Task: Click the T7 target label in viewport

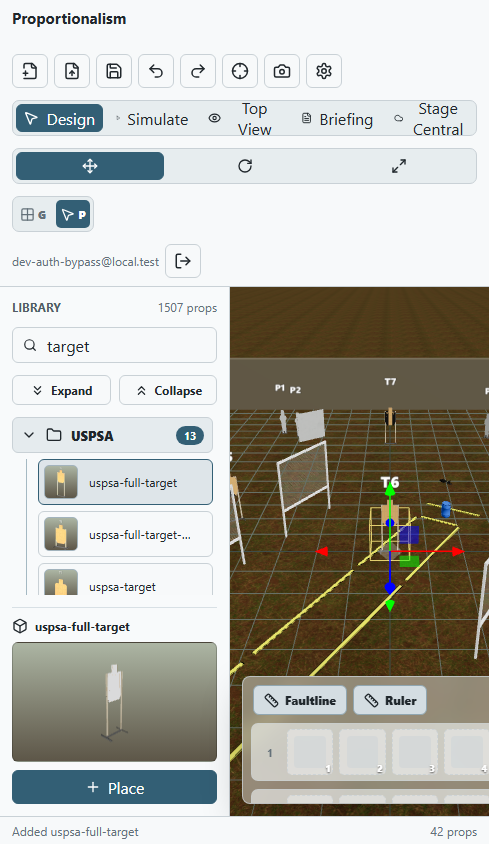Action: pos(390,382)
